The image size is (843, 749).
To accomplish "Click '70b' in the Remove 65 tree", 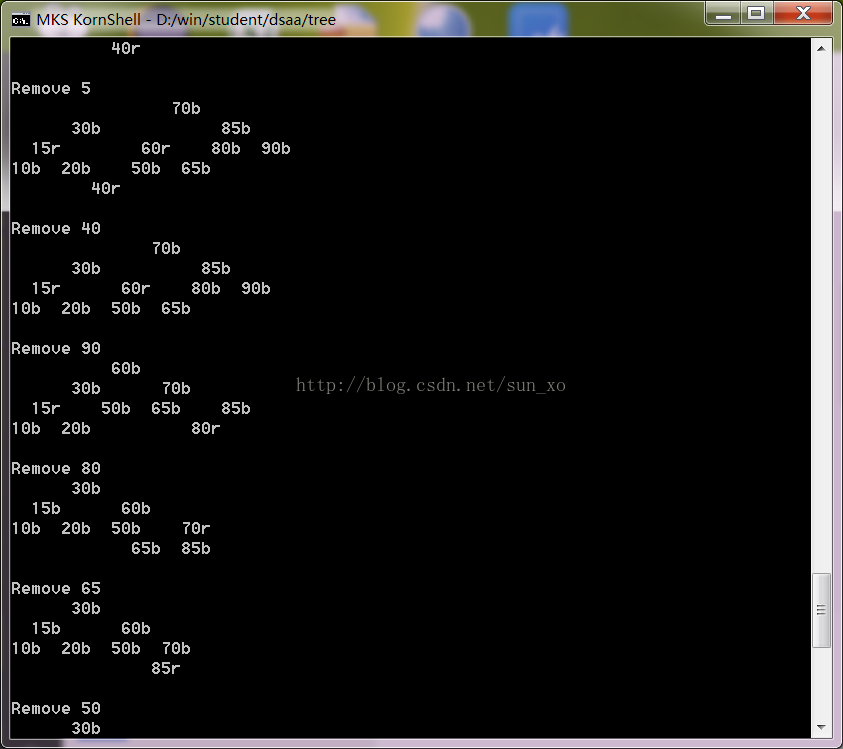I will pos(176,648).
